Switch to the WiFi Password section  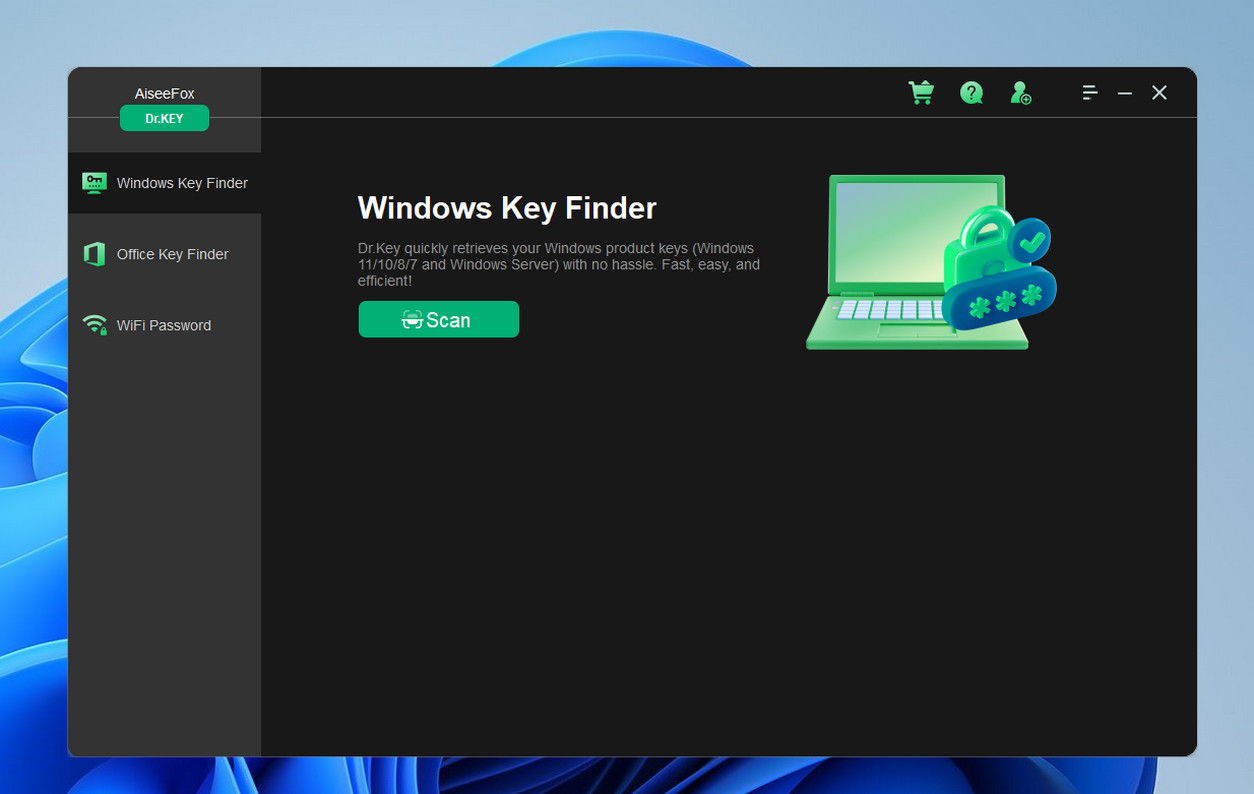coord(164,325)
